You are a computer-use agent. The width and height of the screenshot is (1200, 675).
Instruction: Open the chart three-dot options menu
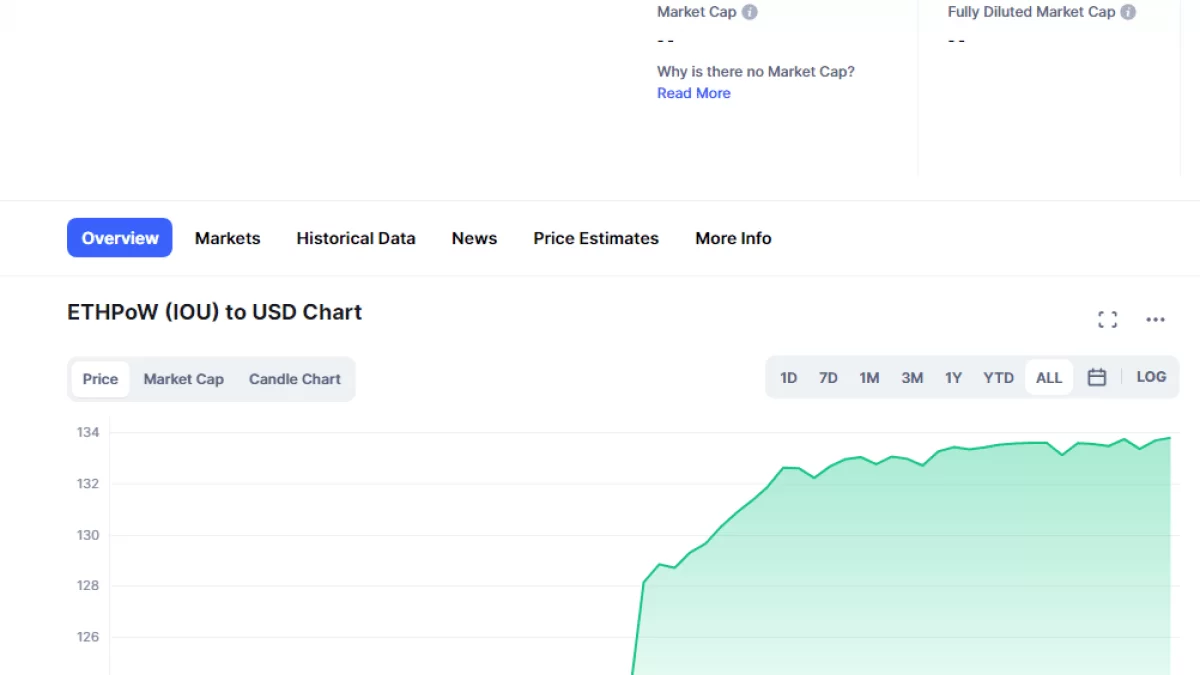coord(1155,319)
